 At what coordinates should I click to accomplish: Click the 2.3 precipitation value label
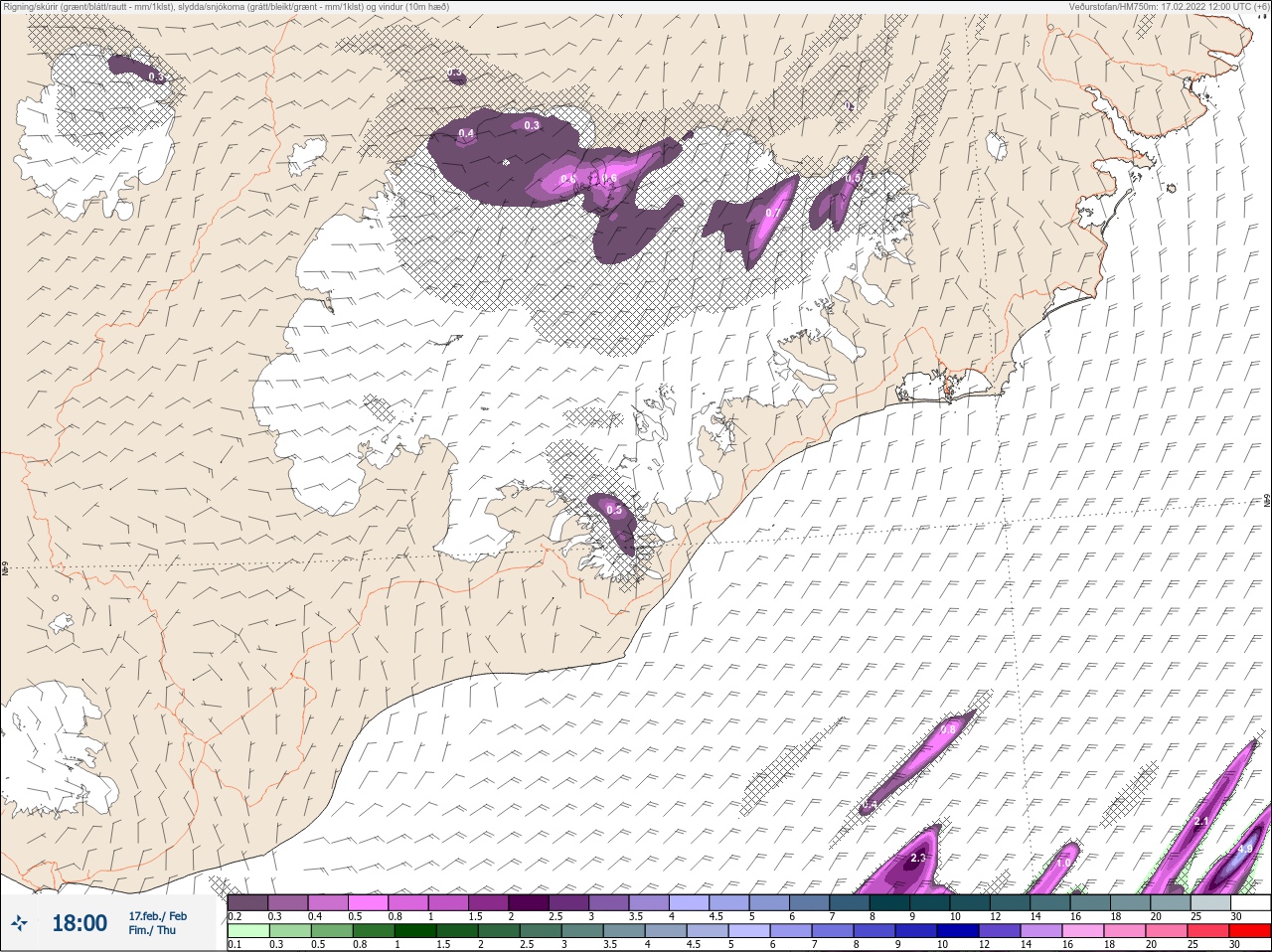[918, 857]
